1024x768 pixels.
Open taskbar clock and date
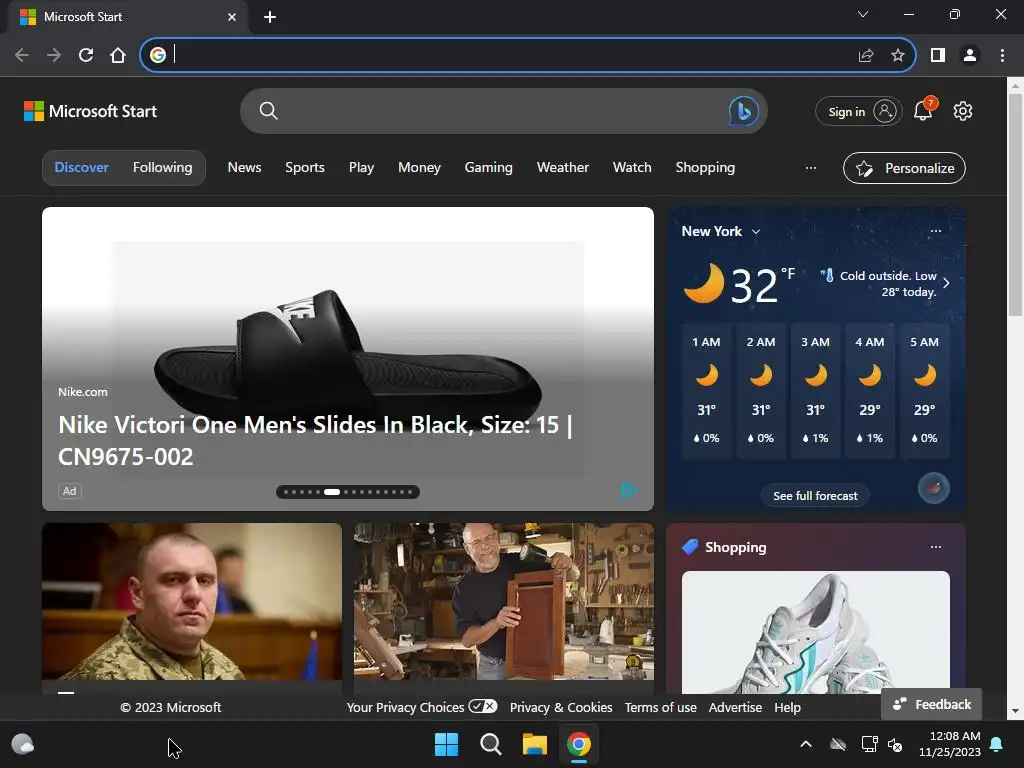950,744
